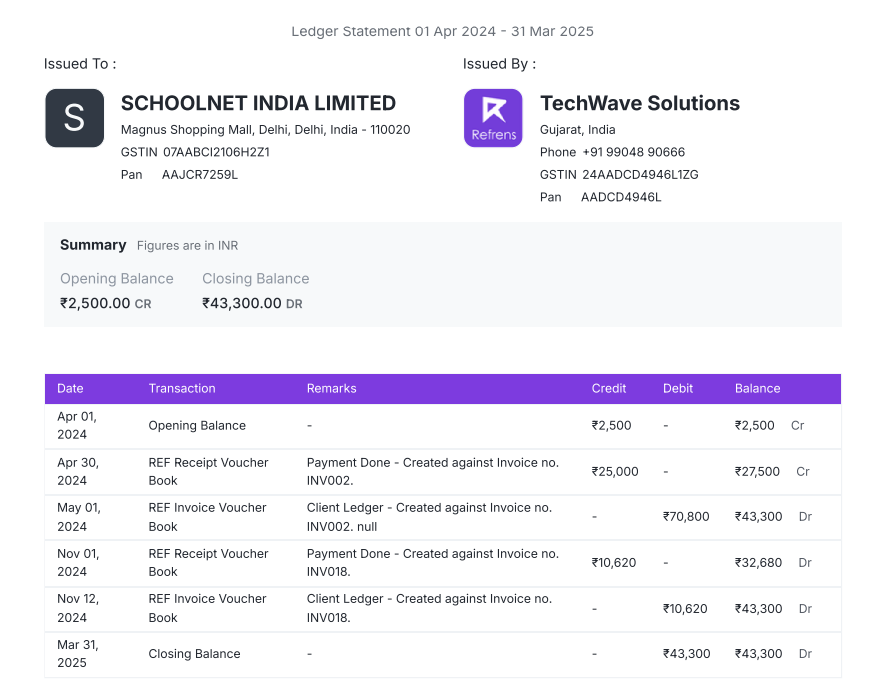Click the SCHOOLNET 'S' avatar logo
Image resolution: width=886 pixels, height=682 pixels.
click(75, 118)
